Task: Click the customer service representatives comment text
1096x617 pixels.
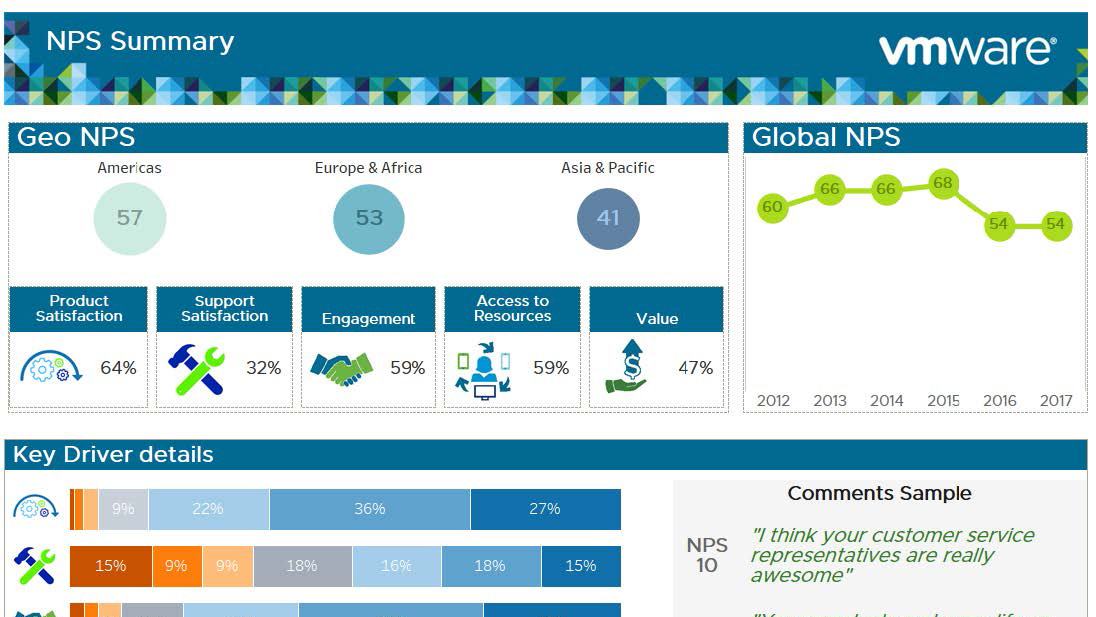Action: 892,555
